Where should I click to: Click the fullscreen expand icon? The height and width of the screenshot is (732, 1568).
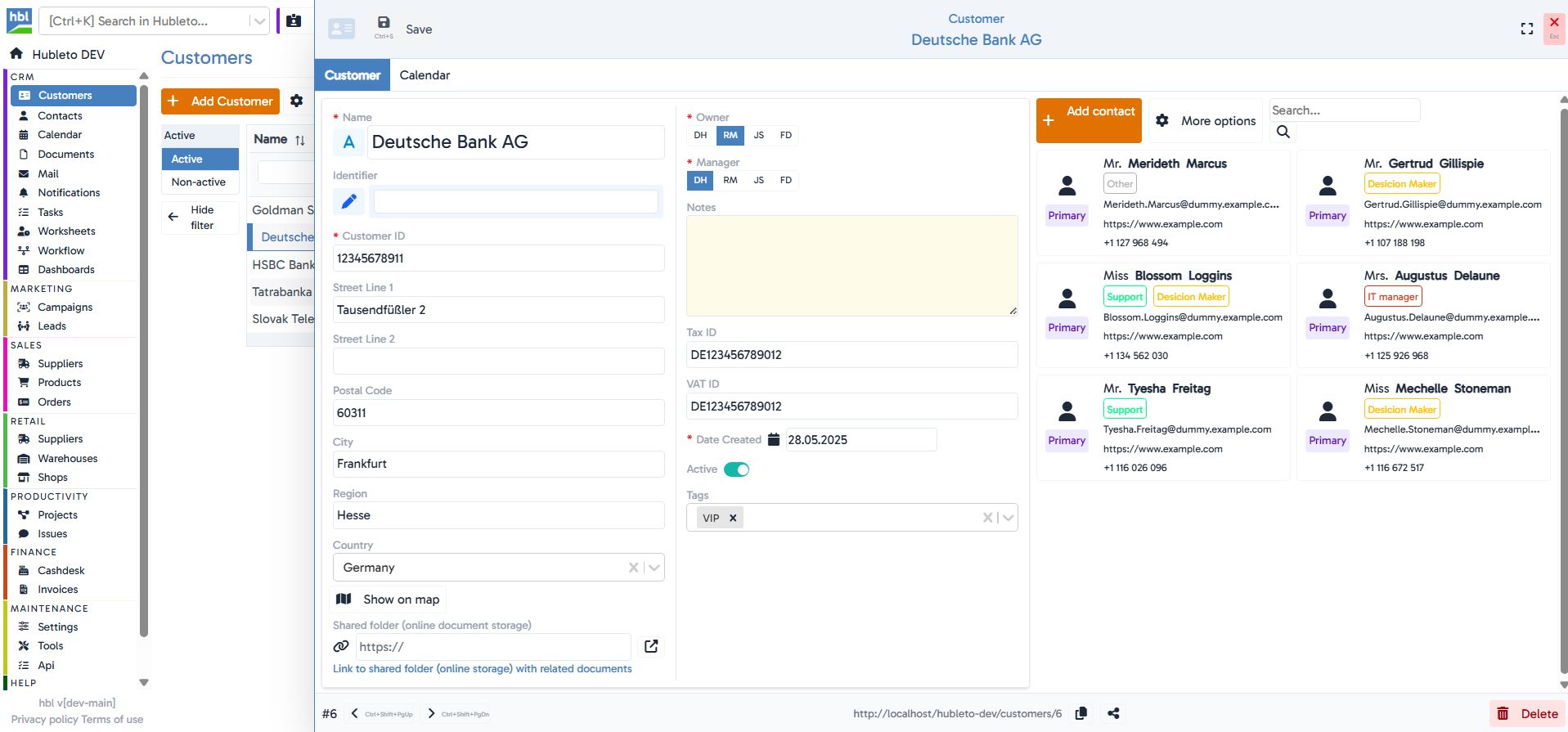click(1526, 29)
